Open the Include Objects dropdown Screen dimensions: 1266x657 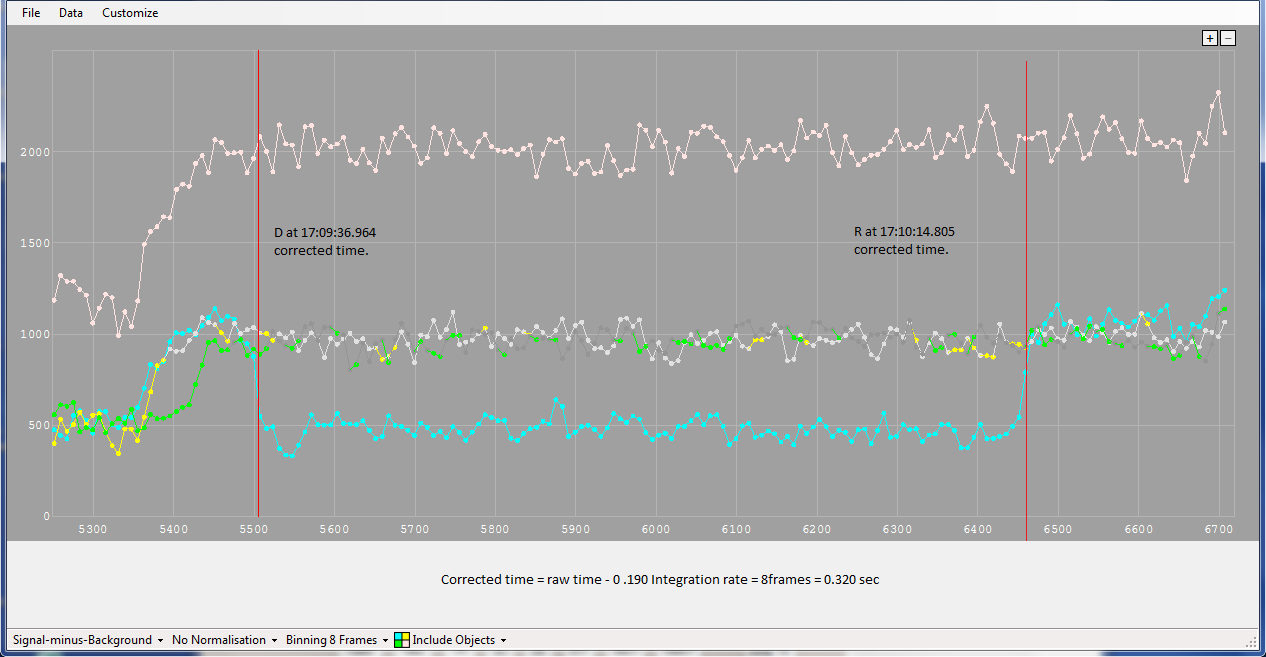coord(451,640)
